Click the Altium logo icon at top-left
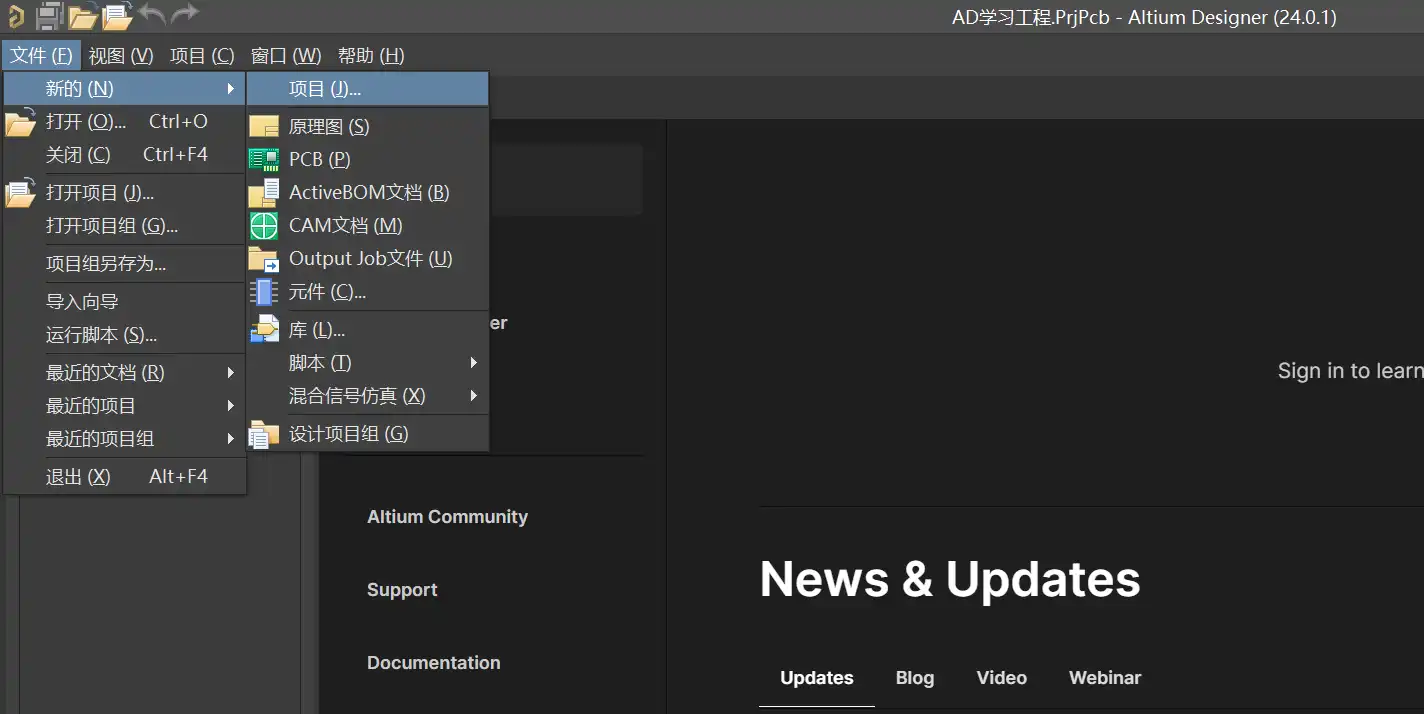This screenshot has width=1424, height=714. click(x=15, y=15)
